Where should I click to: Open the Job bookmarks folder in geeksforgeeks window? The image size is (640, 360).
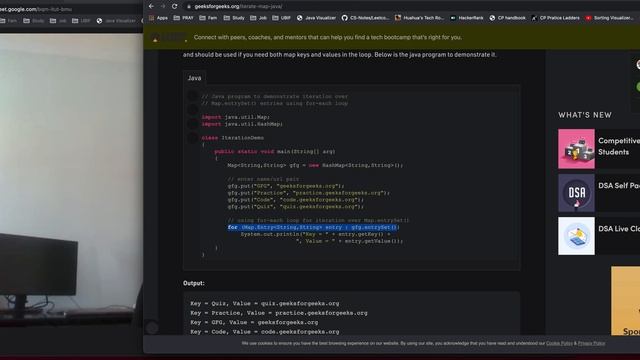tap(258, 18)
